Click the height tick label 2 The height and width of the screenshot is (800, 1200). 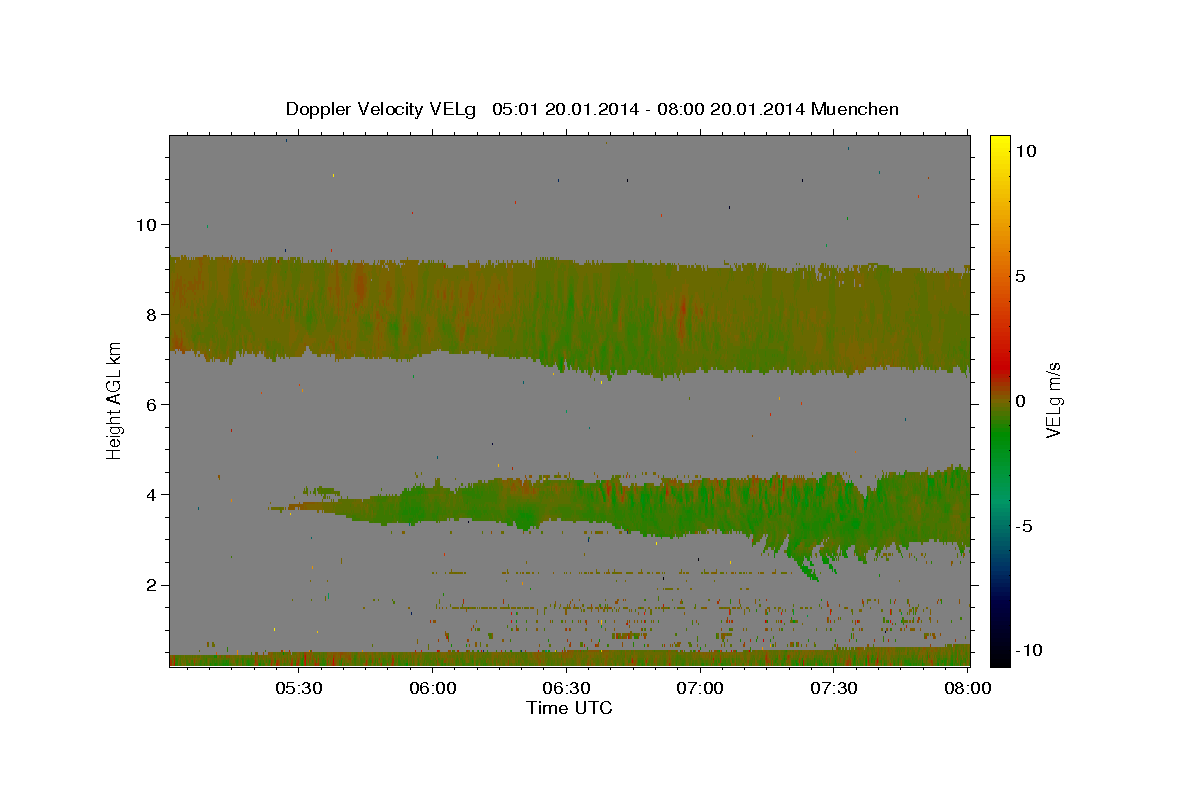tap(151, 585)
